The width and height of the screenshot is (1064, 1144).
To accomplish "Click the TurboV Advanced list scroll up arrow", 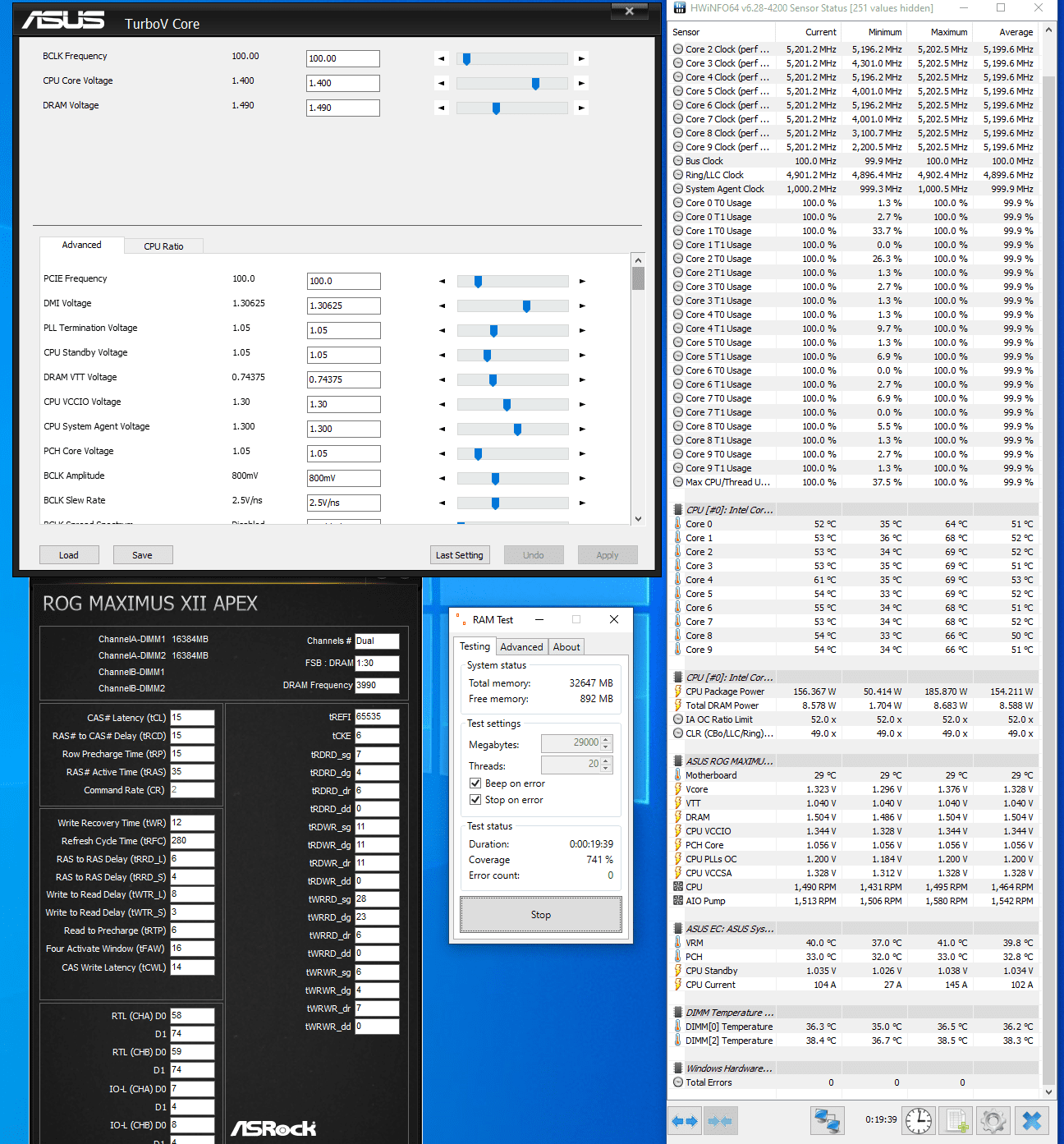I will [x=638, y=260].
